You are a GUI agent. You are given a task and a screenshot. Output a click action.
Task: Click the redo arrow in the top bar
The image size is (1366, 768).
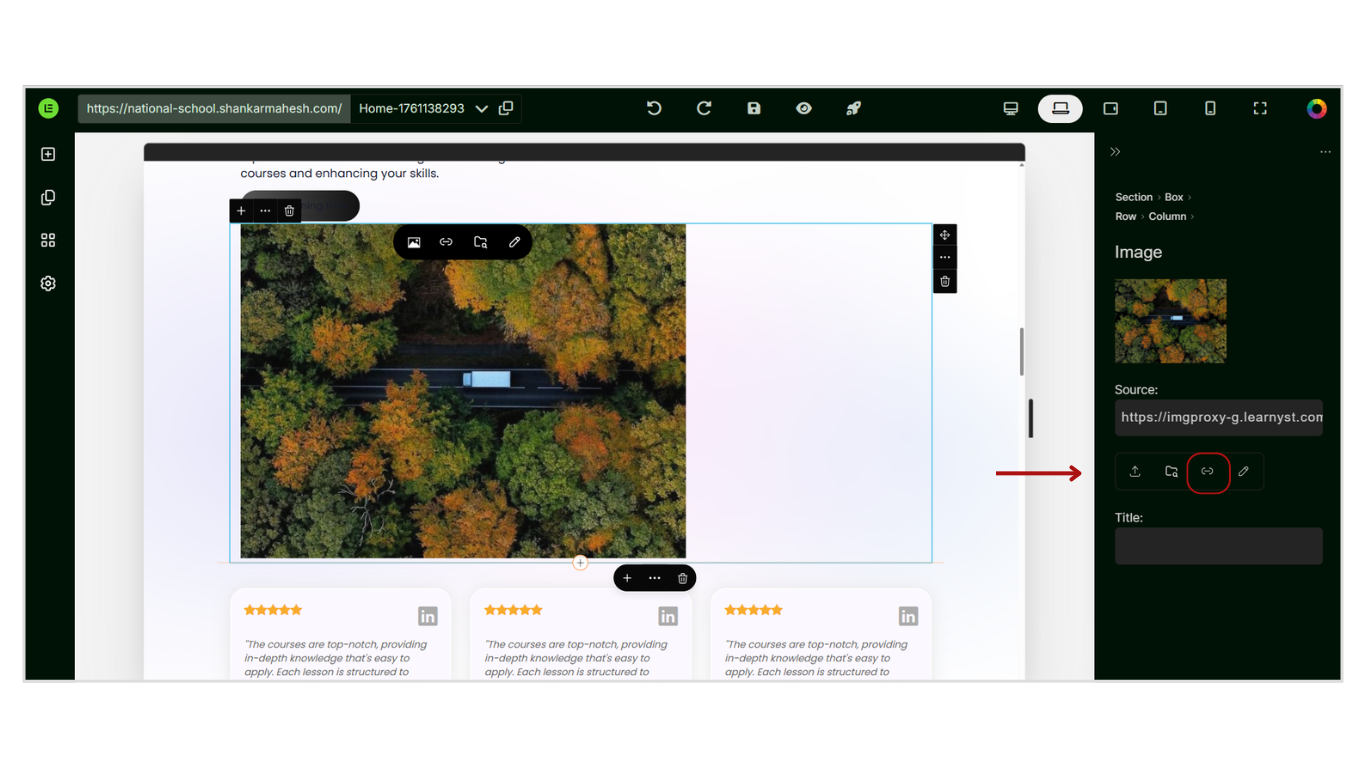coord(704,108)
